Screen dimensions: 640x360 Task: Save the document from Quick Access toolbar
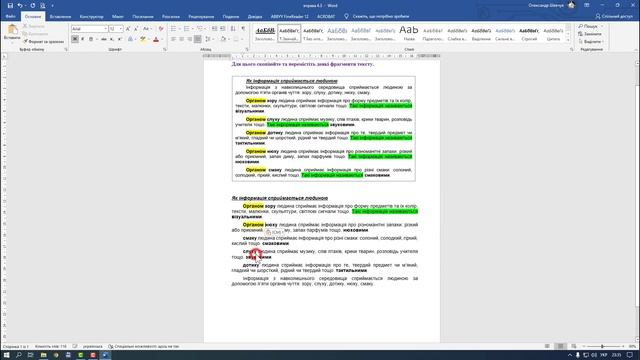pos(10,5)
